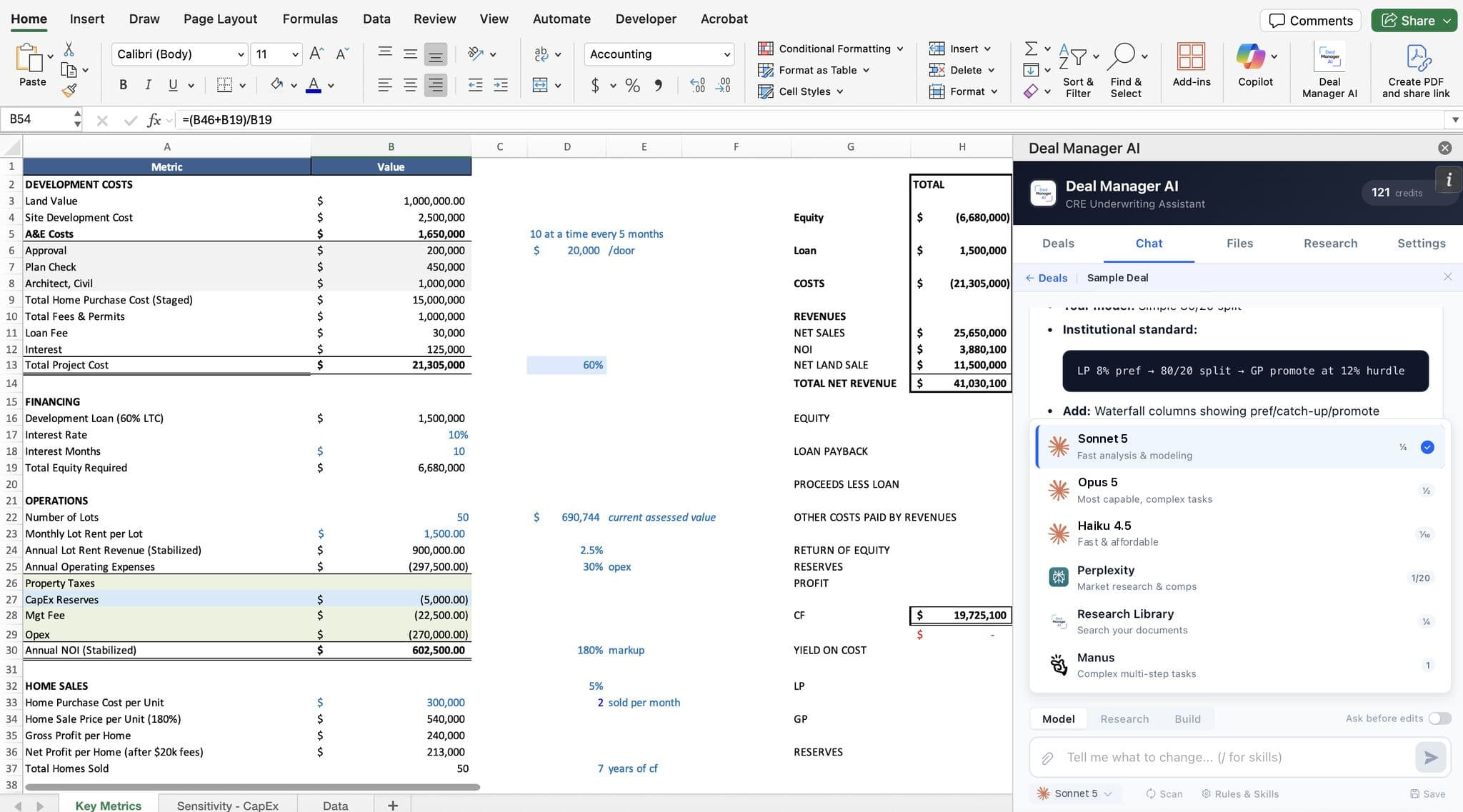Screen dimensions: 1463x812
Task: Switch to the Sensitivity - CapEx sheet
Action: point(228,805)
